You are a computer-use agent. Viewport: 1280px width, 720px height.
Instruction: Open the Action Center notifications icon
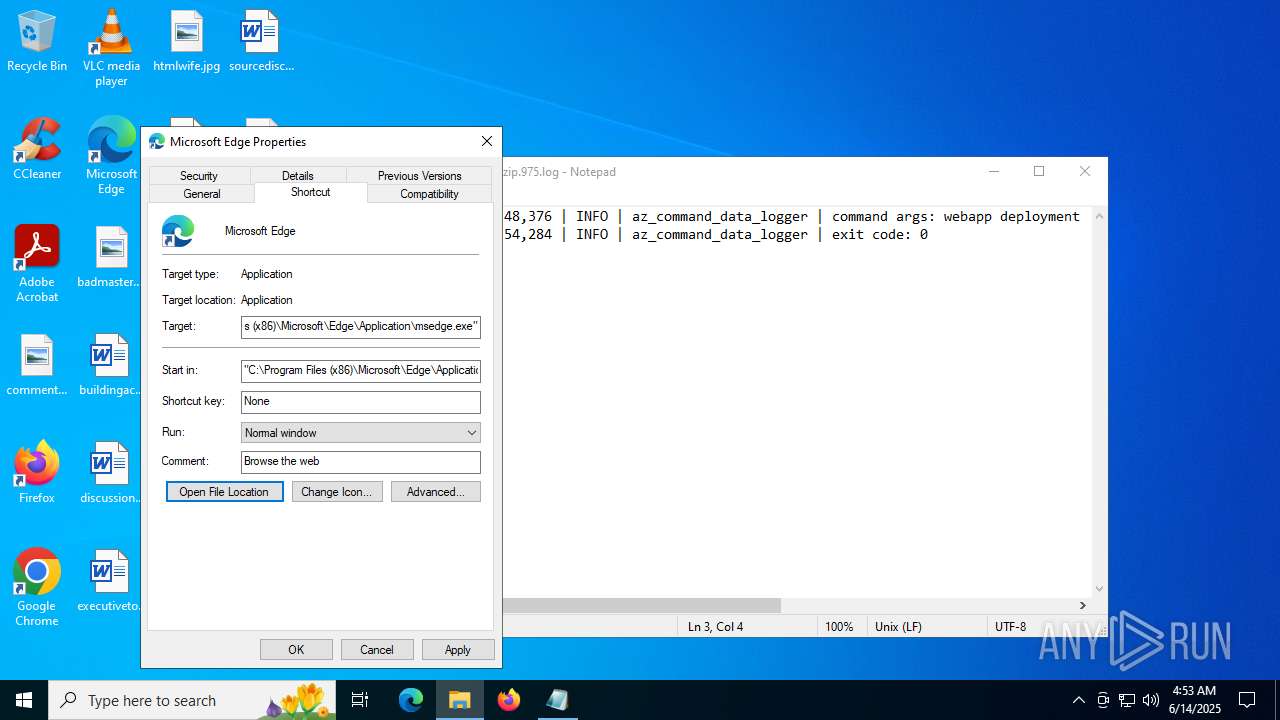click(x=1247, y=700)
